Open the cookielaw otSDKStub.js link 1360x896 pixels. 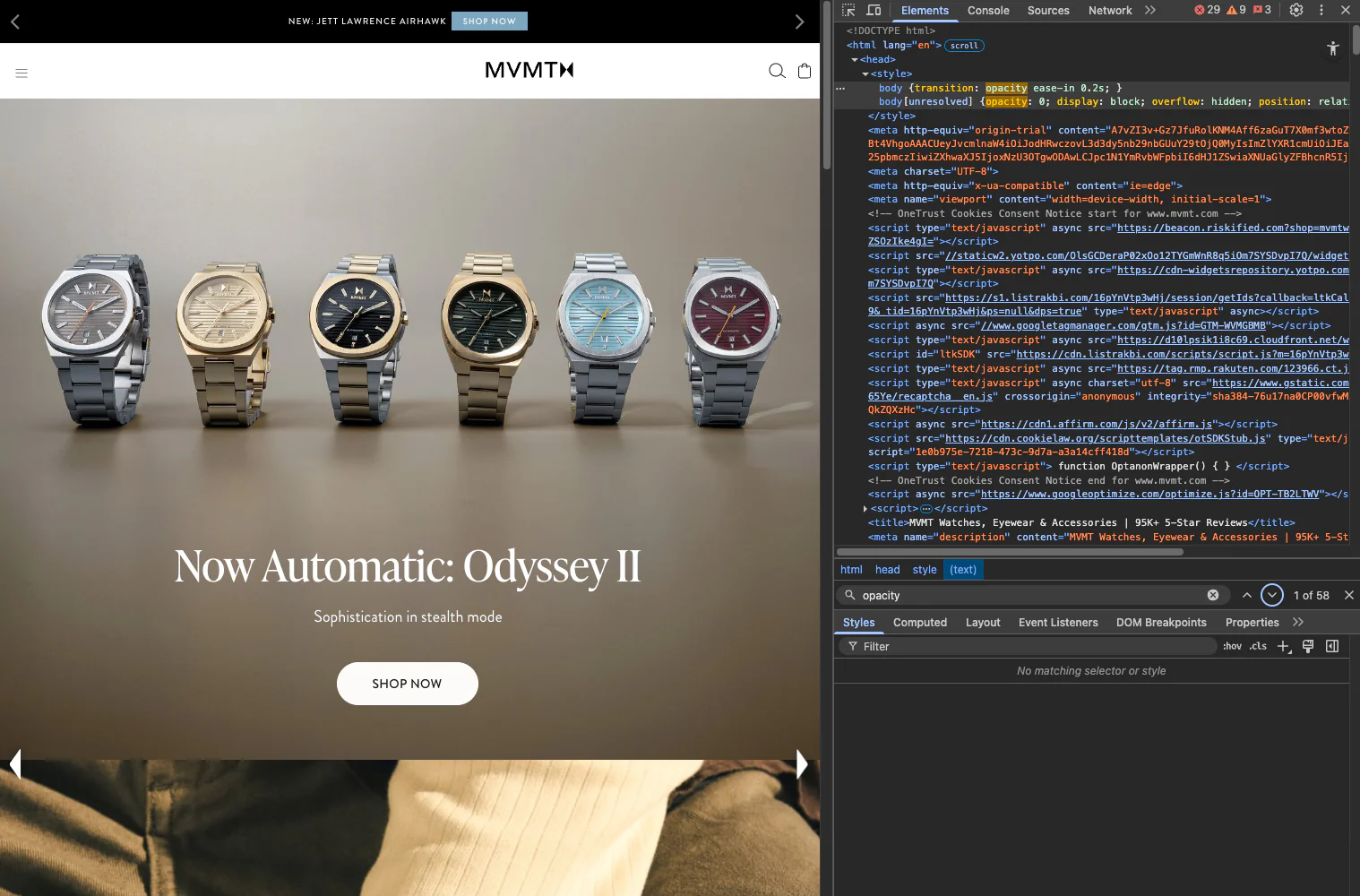coord(1106,438)
